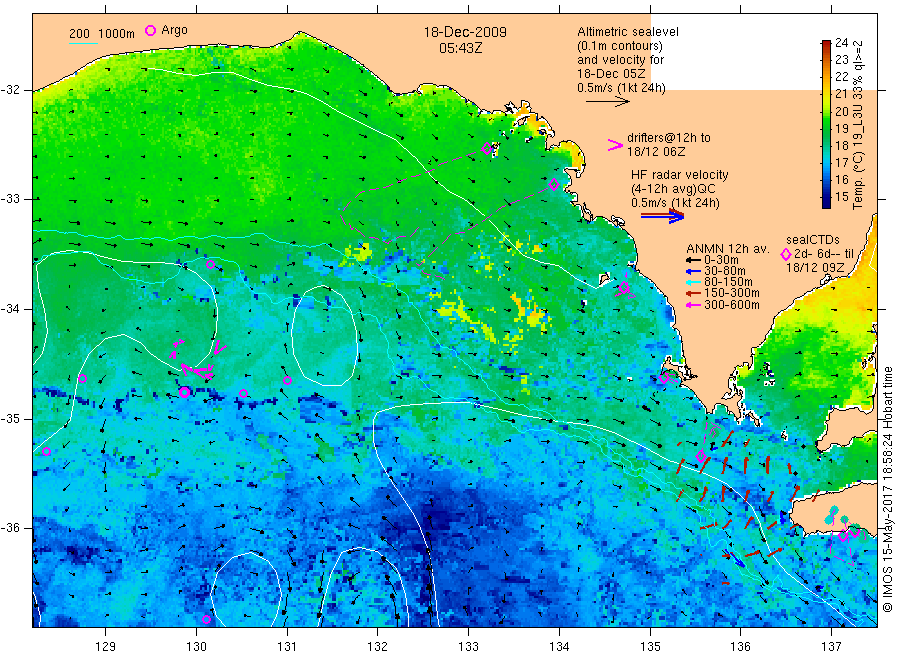Viewport: 900px width, 660px height.
Task: Click the 18 tick label on color bar
Action: pyautogui.click(x=841, y=146)
